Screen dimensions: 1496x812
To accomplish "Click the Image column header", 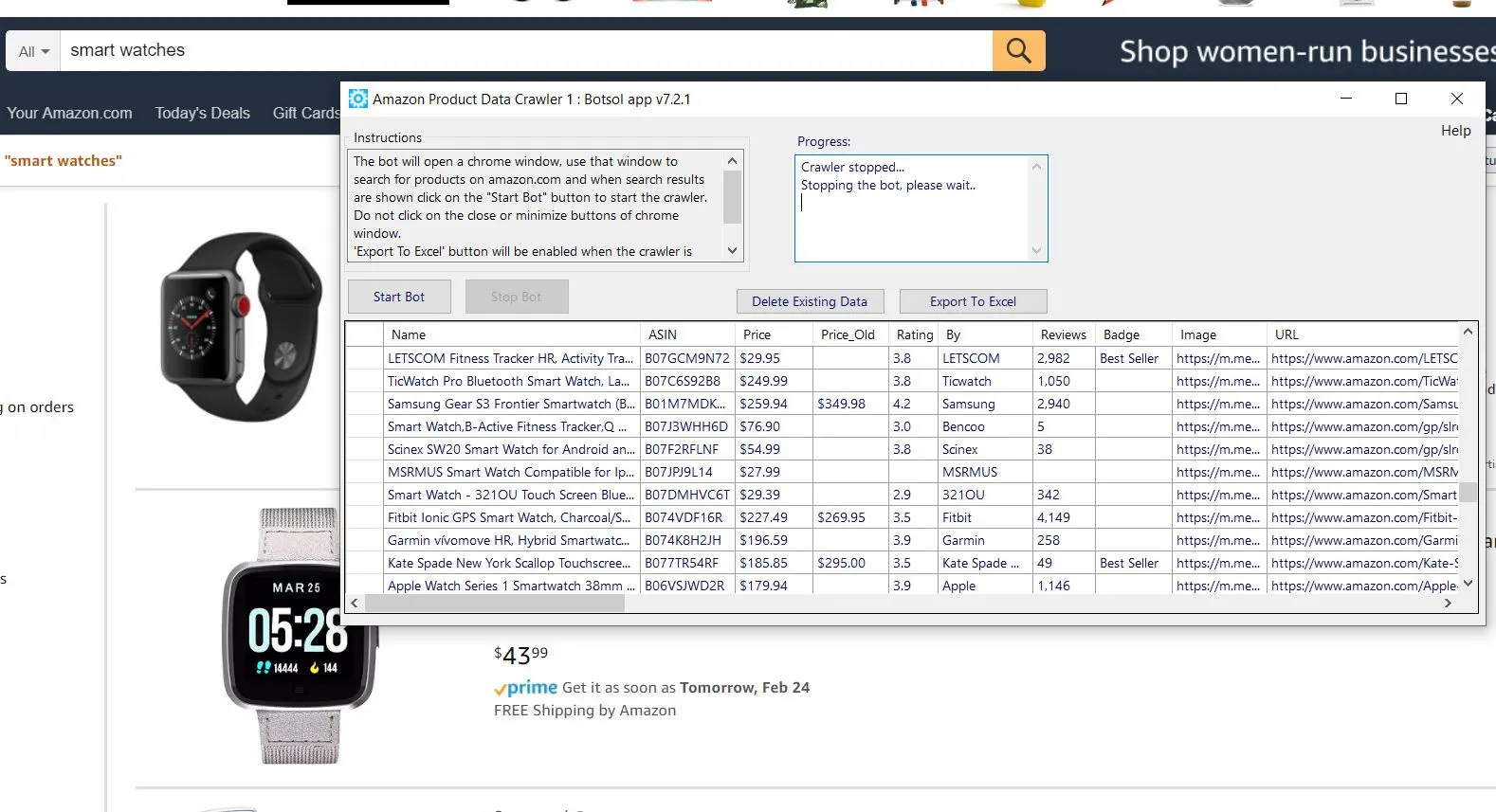I will (1219, 334).
